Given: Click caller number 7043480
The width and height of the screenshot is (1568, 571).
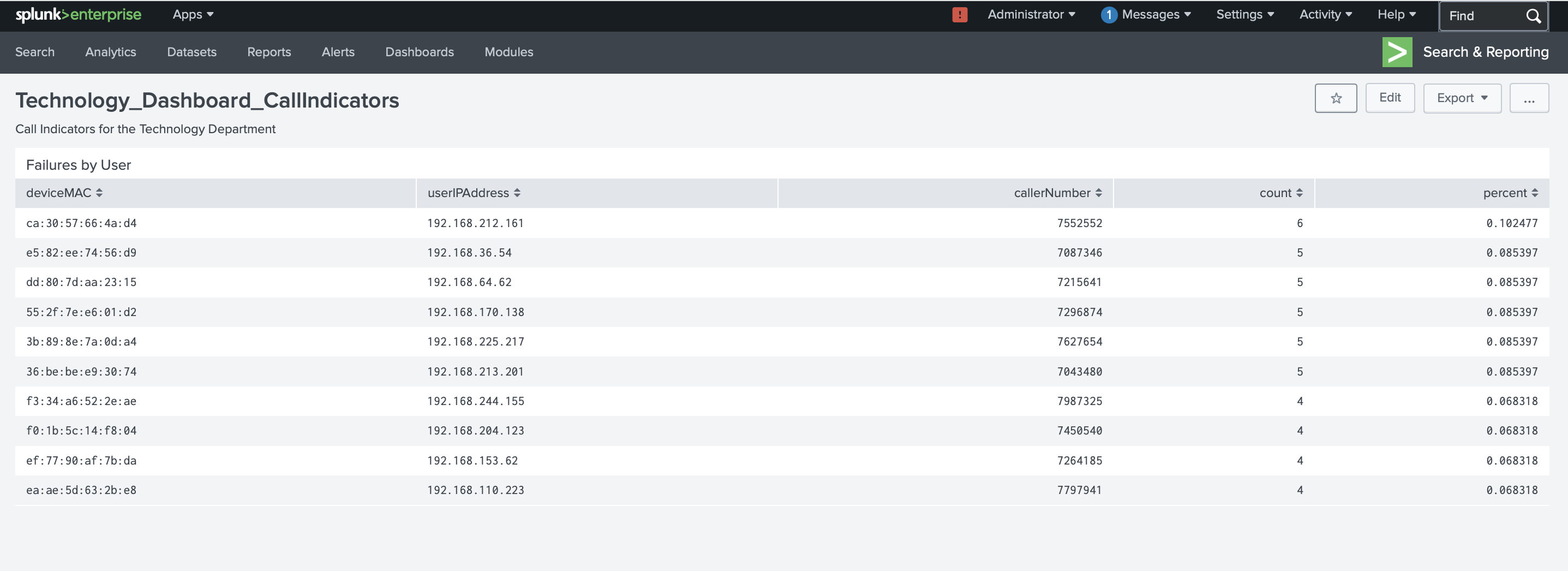Looking at the screenshot, I should pyautogui.click(x=1079, y=372).
